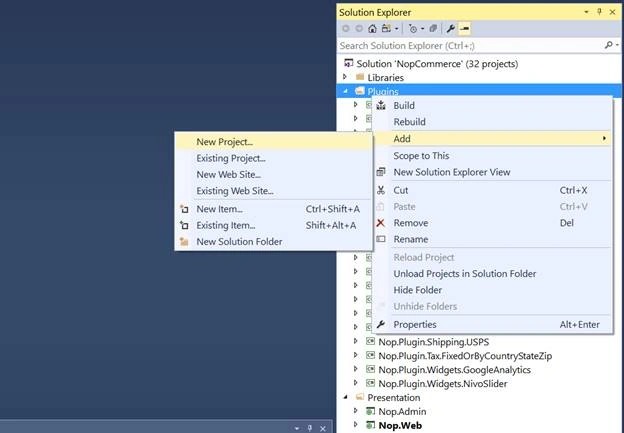Click the Libraries folder icon
624x433 pixels.
[x=360, y=77]
